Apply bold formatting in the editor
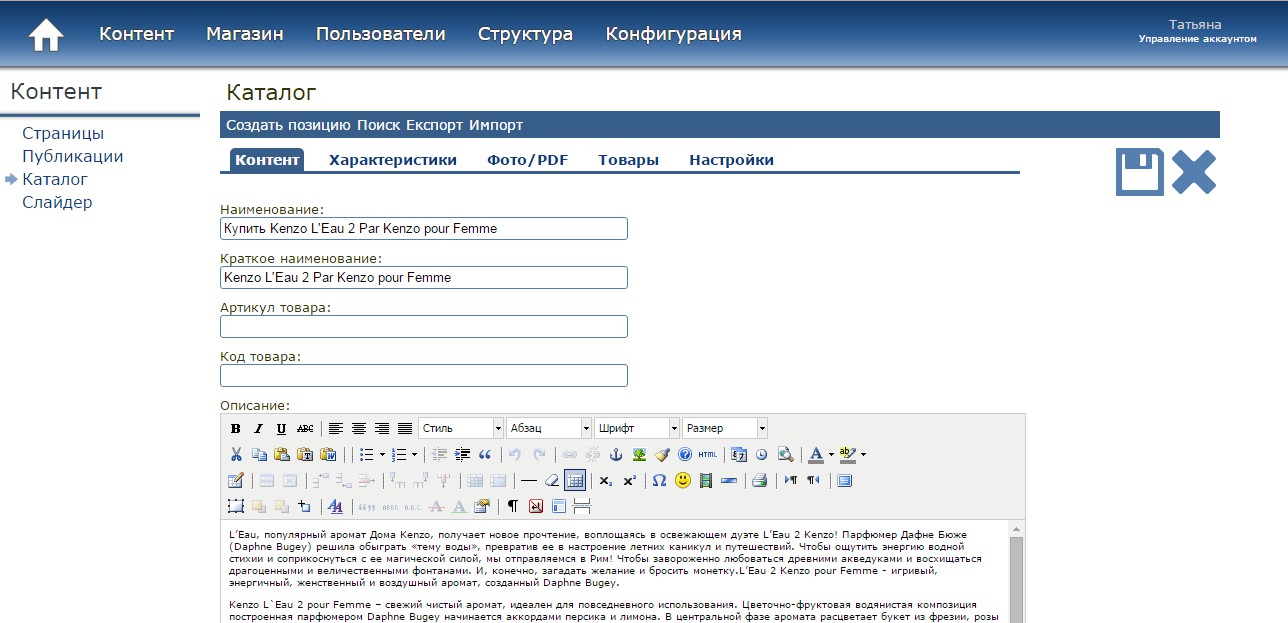 click(235, 428)
